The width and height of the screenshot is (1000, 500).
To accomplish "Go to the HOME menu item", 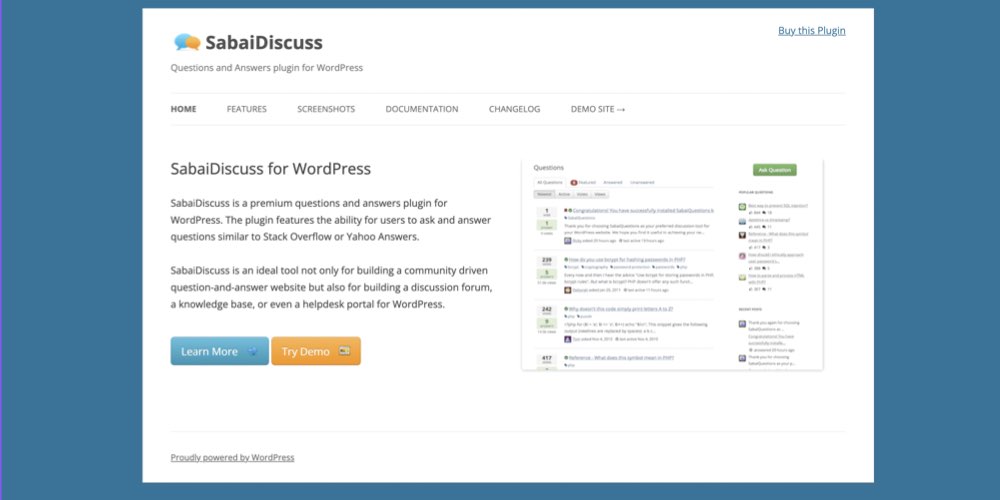I will point(184,109).
